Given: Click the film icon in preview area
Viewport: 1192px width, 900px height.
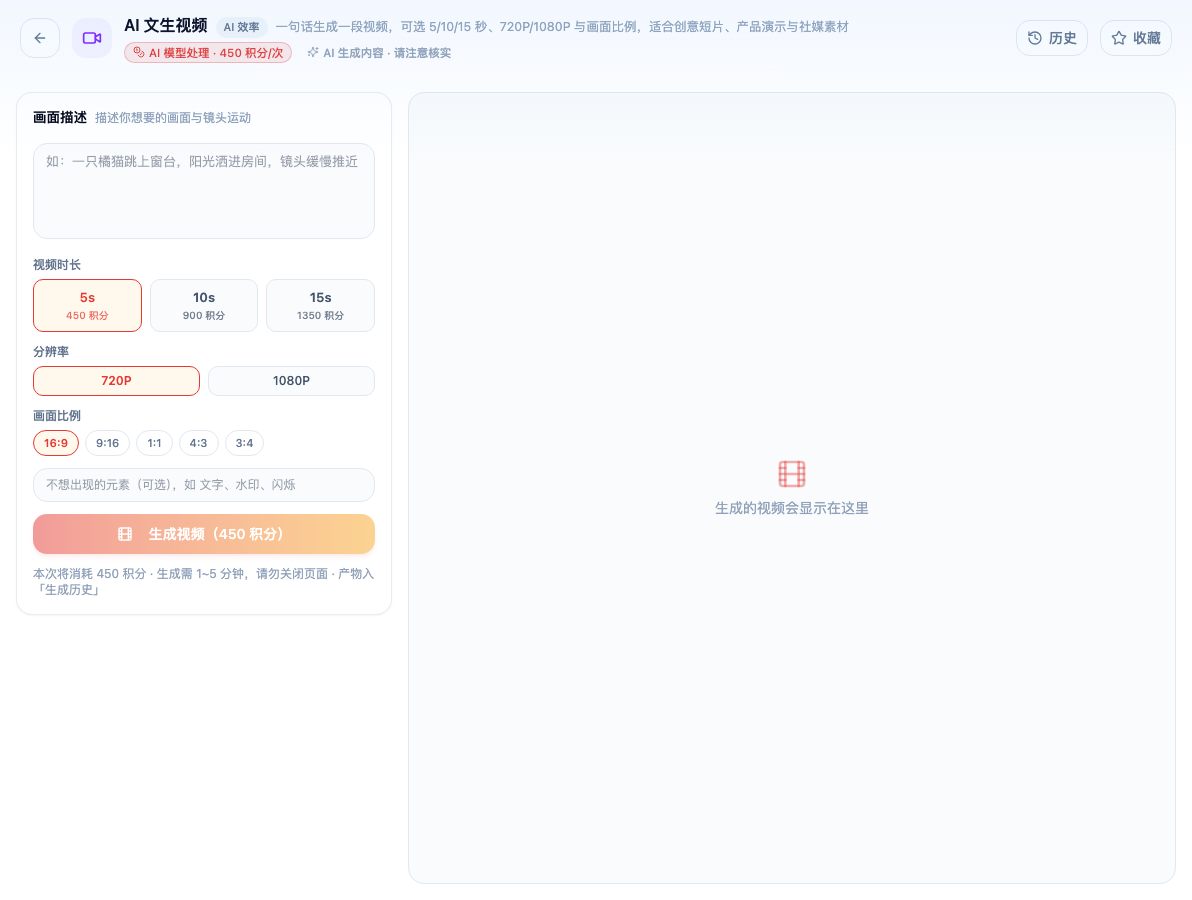Looking at the screenshot, I should (791, 474).
